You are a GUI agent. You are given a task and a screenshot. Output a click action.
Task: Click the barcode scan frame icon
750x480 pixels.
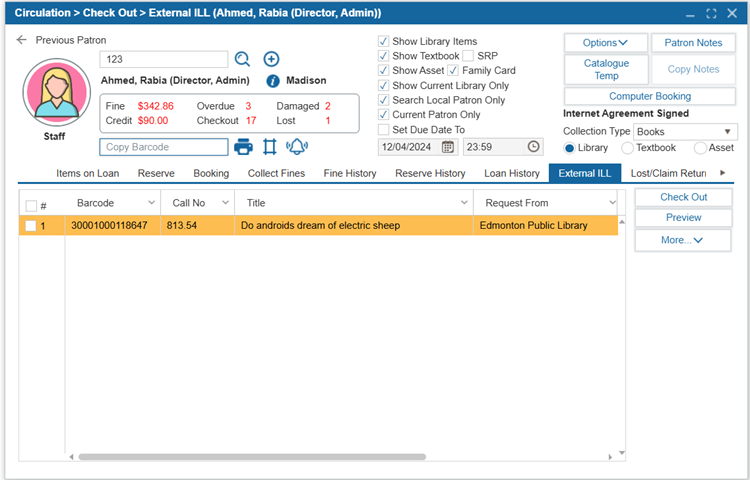(269, 147)
